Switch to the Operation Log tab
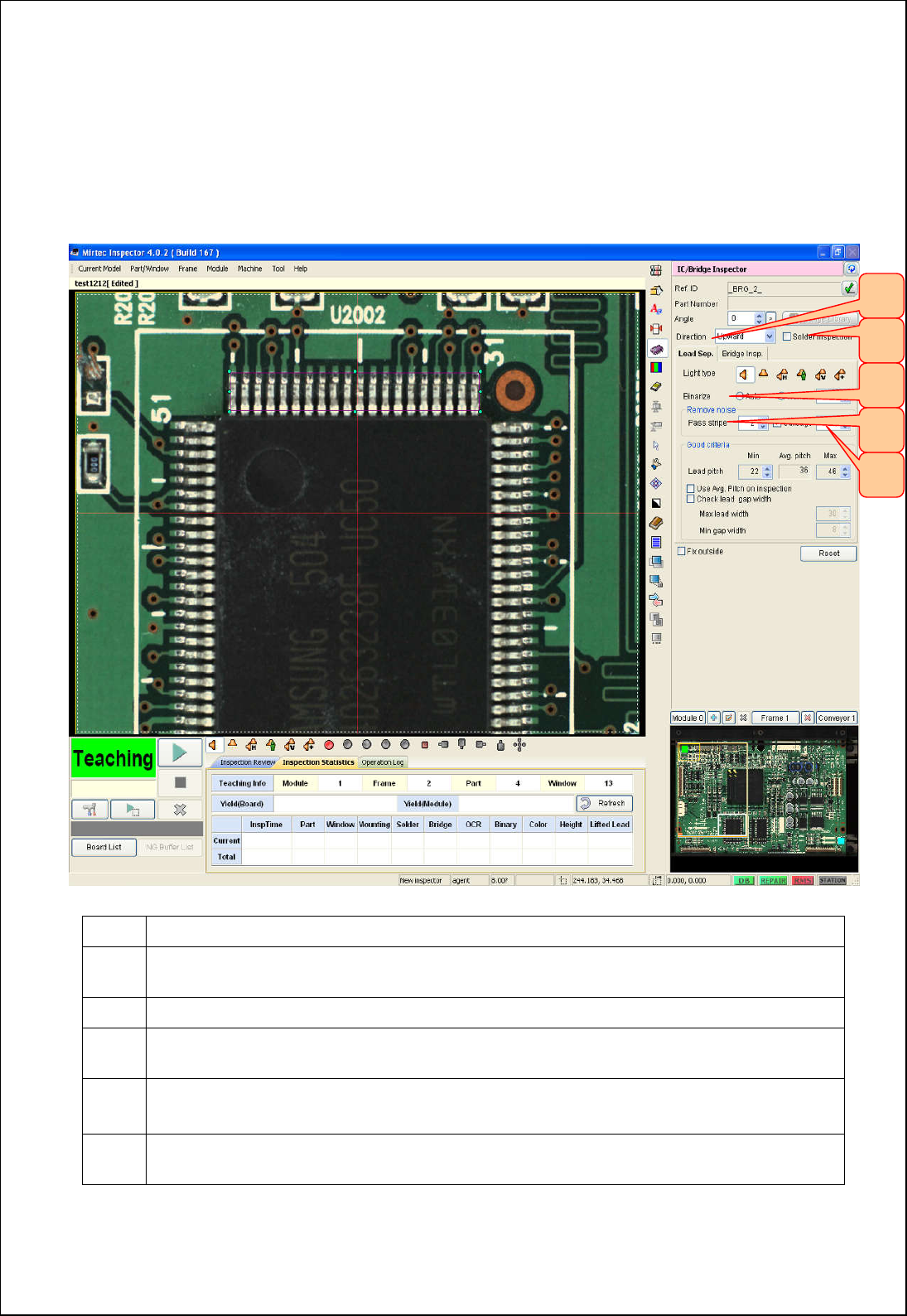Viewport: 907px width, 1316px height. point(383,762)
